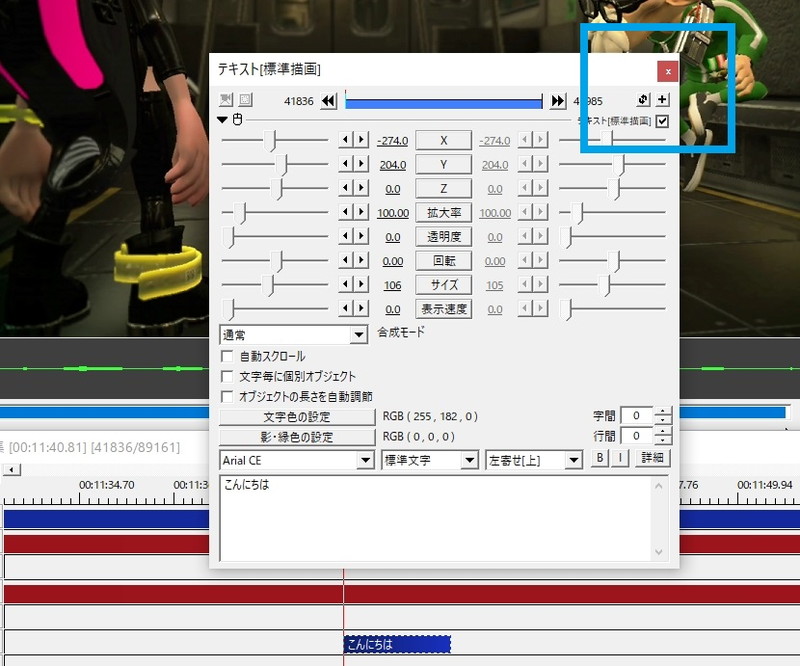
Task: Increase サイズ value with right arrow
Action: tap(361, 284)
